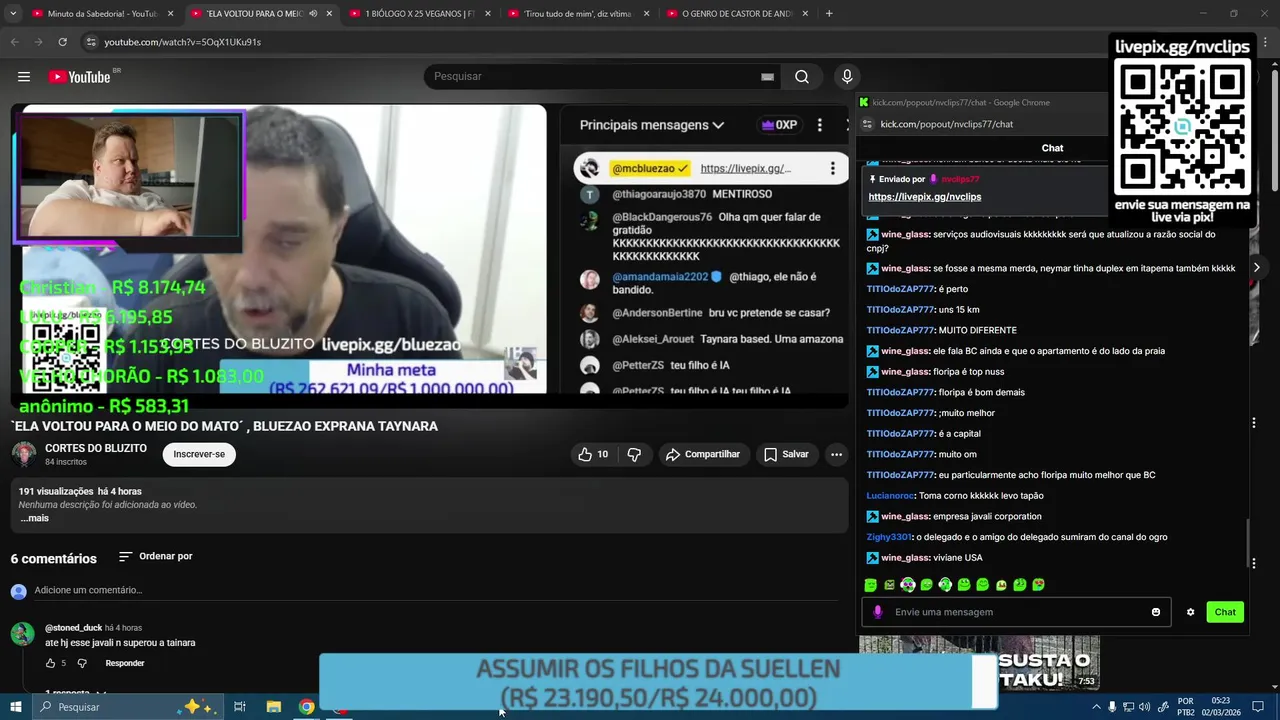Screen dimensions: 1280x720
Task: Open the on-screen keyboard icon in search
Action: [x=767, y=77]
